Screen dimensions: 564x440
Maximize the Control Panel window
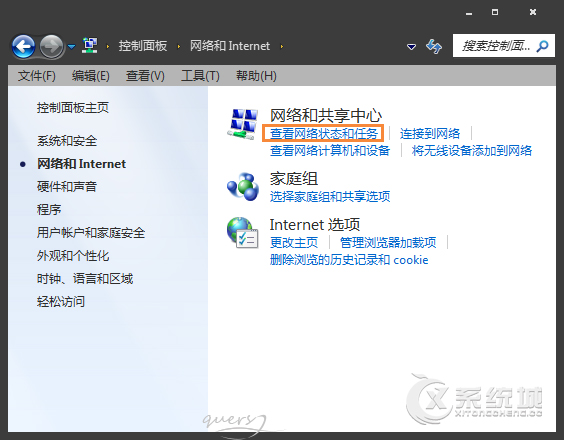(495, 12)
